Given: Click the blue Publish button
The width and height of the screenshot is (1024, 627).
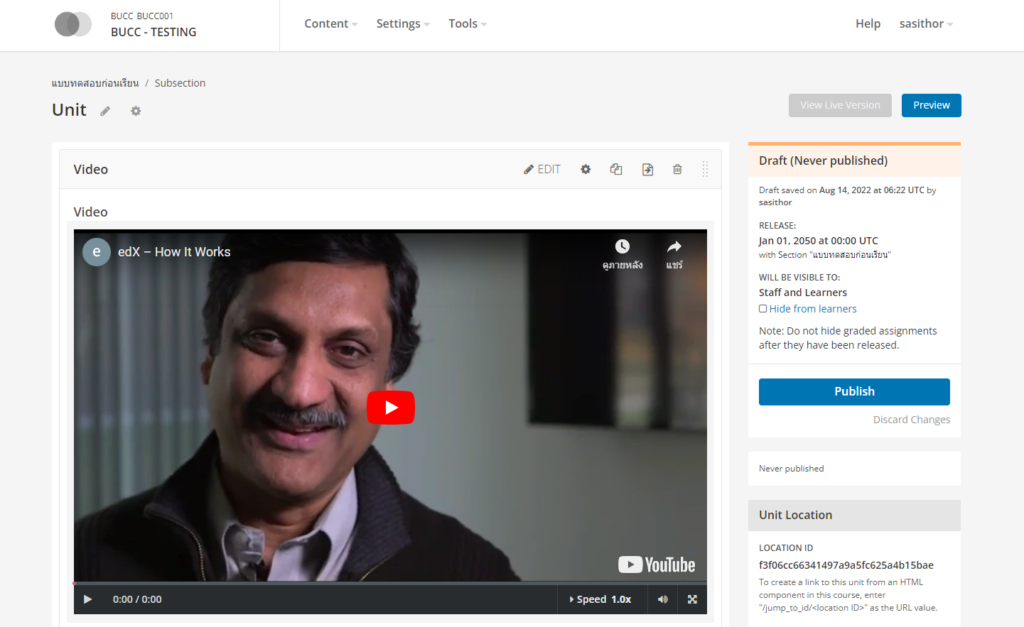Looking at the screenshot, I should 854,391.
